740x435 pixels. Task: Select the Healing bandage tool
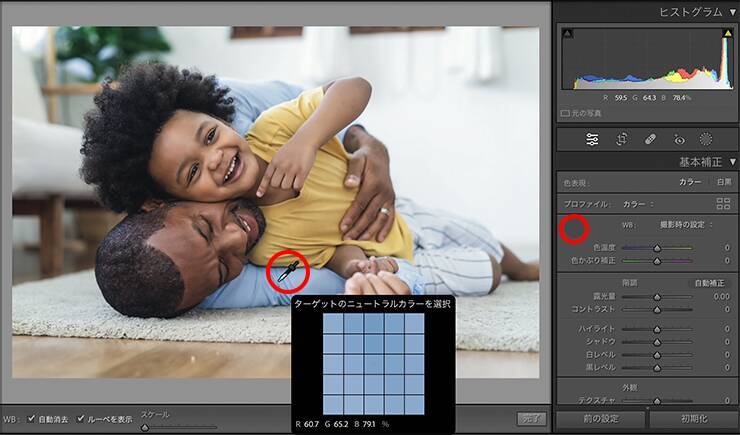tap(650, 139)
